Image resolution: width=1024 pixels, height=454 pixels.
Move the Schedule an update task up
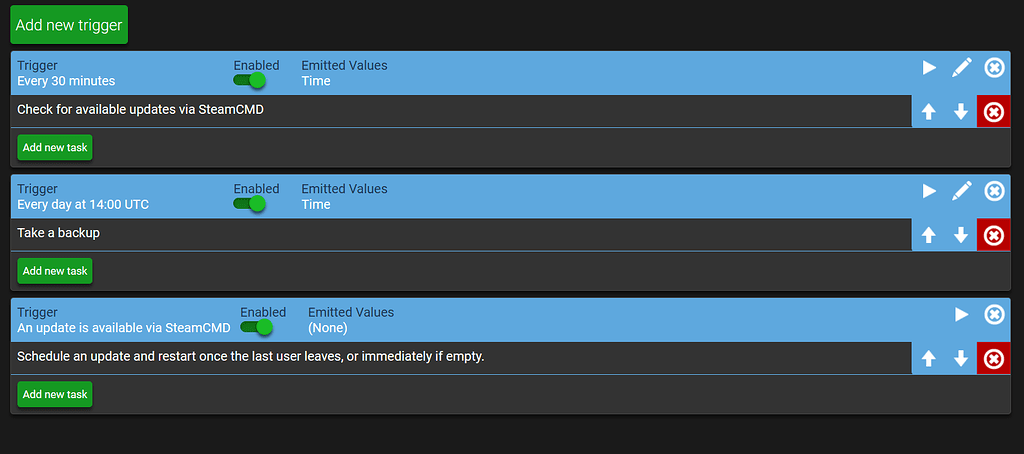928,359
